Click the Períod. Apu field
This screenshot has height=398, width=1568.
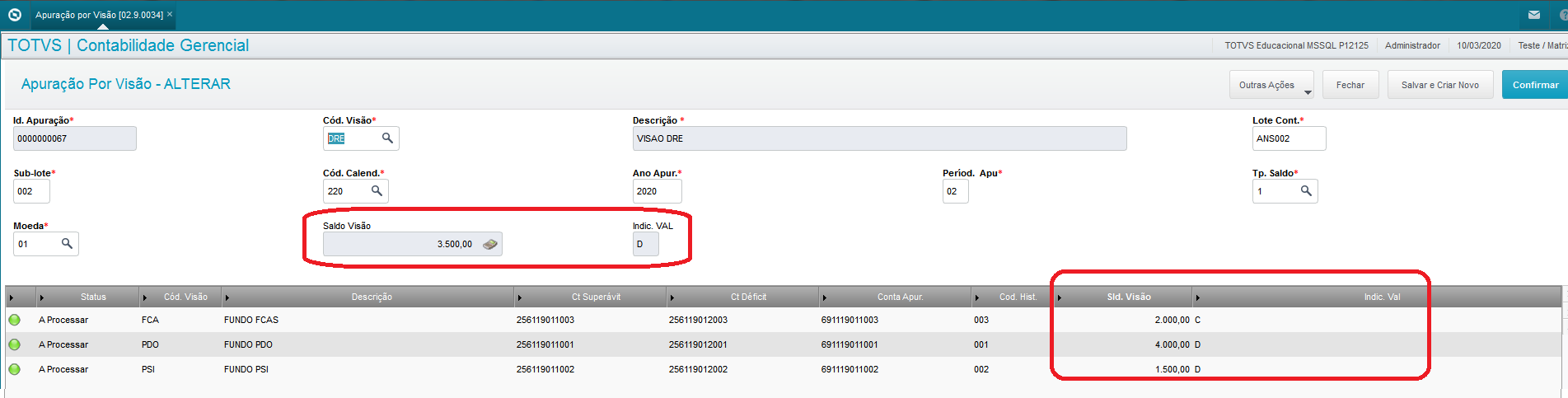(955, 191)
